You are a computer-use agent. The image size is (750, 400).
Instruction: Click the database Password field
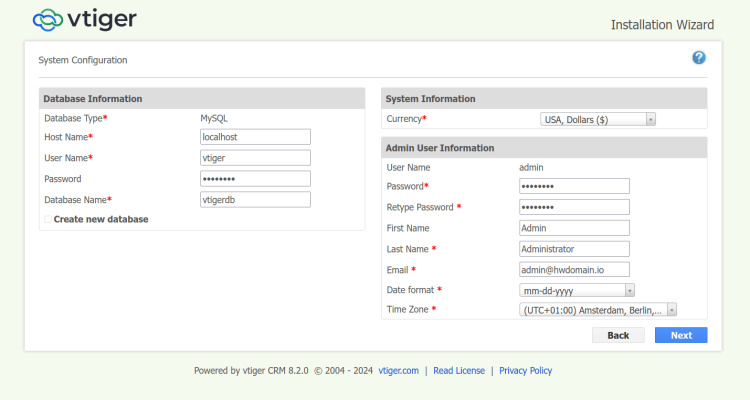tap(255, 179)
